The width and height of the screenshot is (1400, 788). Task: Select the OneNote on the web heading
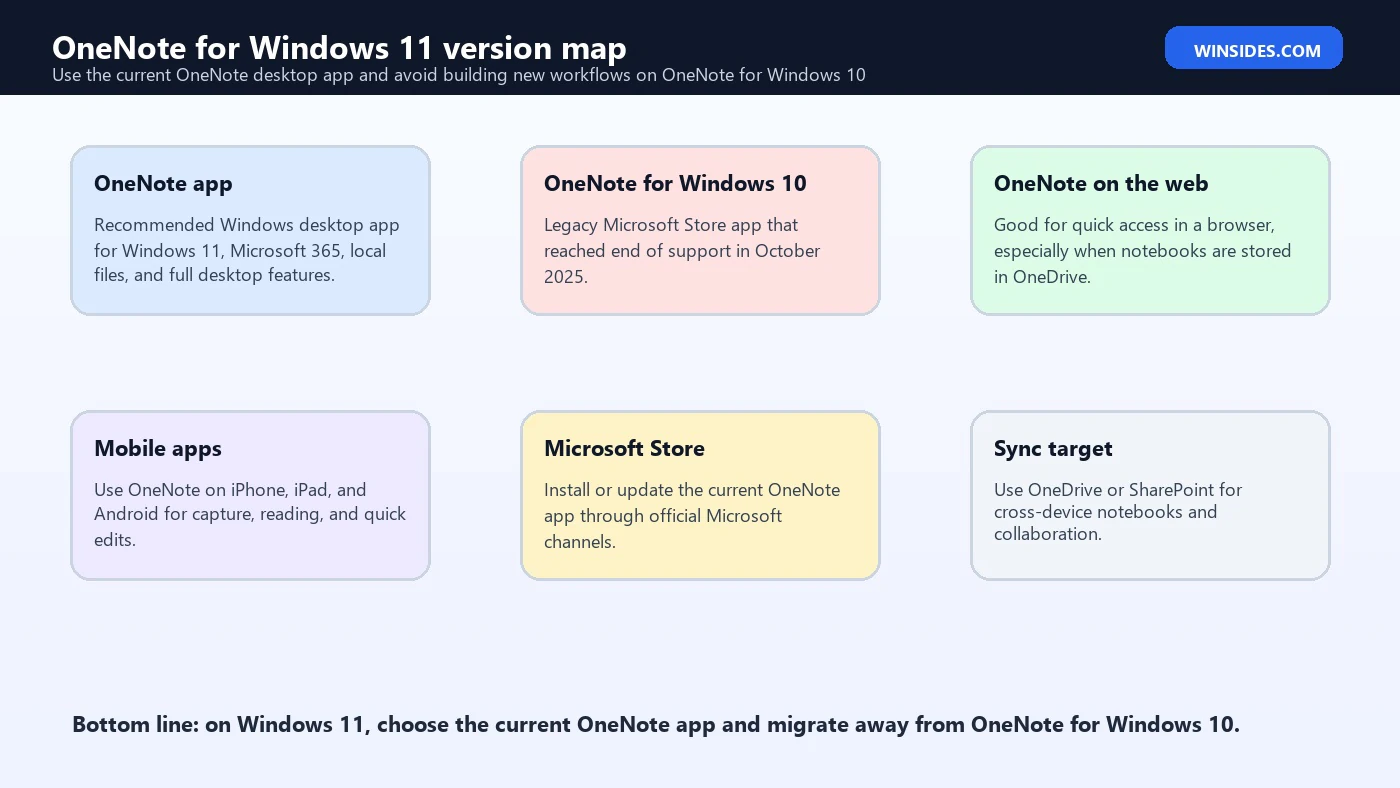[x=1101, y=183]
